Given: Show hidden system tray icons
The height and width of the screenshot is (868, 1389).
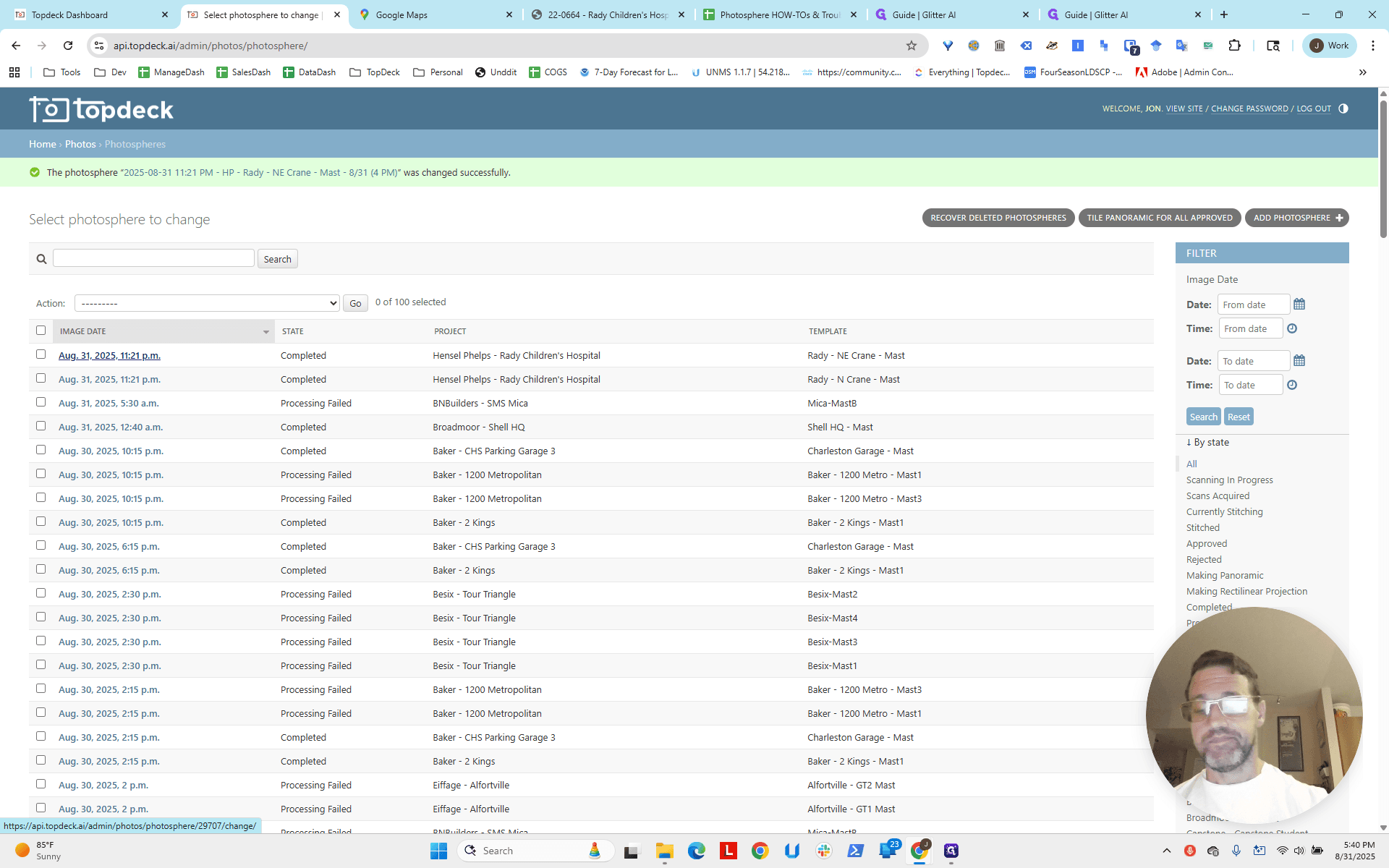Looking at the screenshot, I should click(x=1166, y=851).
